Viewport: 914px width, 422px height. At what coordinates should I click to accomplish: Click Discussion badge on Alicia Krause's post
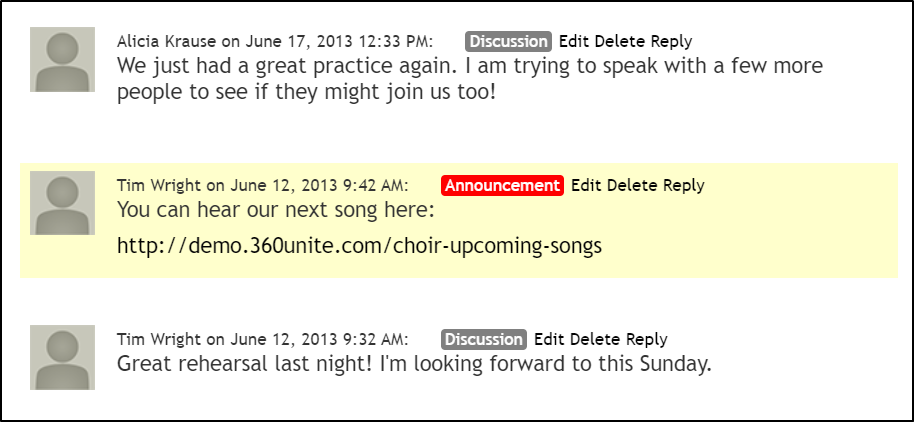coord(508,41)
